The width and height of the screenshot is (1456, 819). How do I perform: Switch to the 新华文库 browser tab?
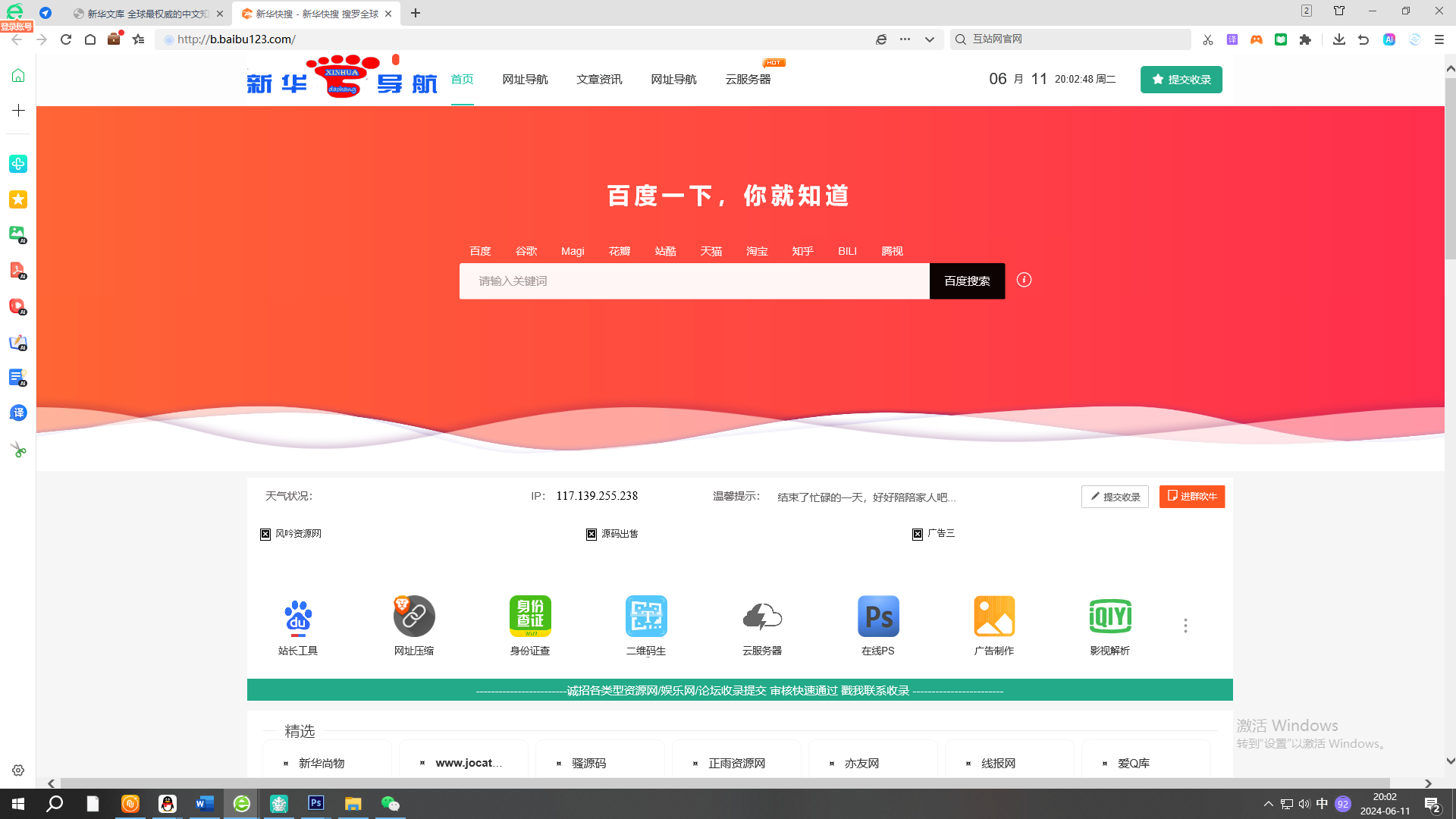coord(147,14)
